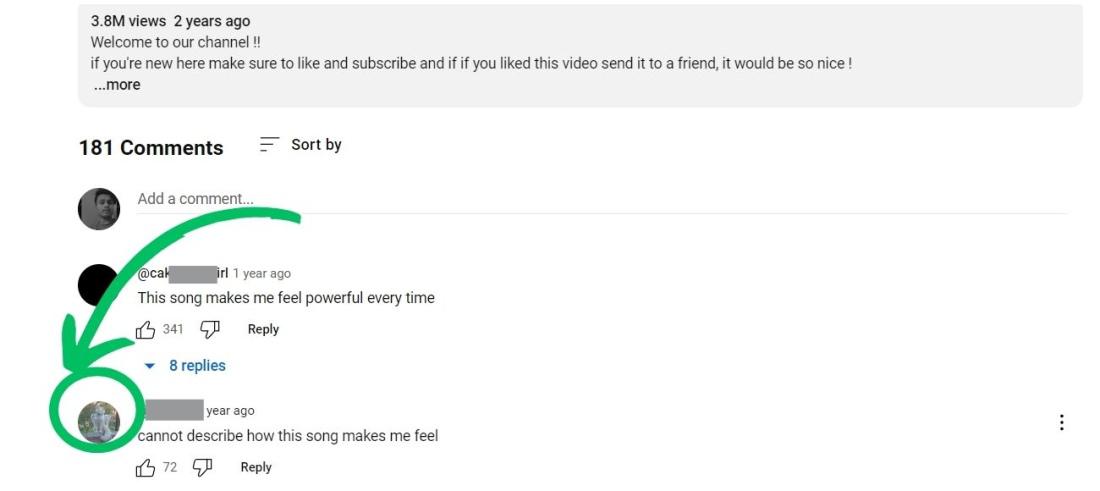Dislike the 'cannot describe how this song' comment

click(x=203, y=467)
